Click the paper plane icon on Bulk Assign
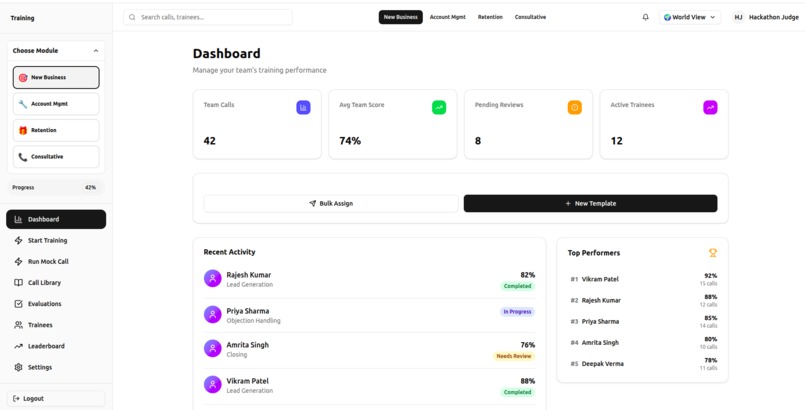 [x=313, y=203]
